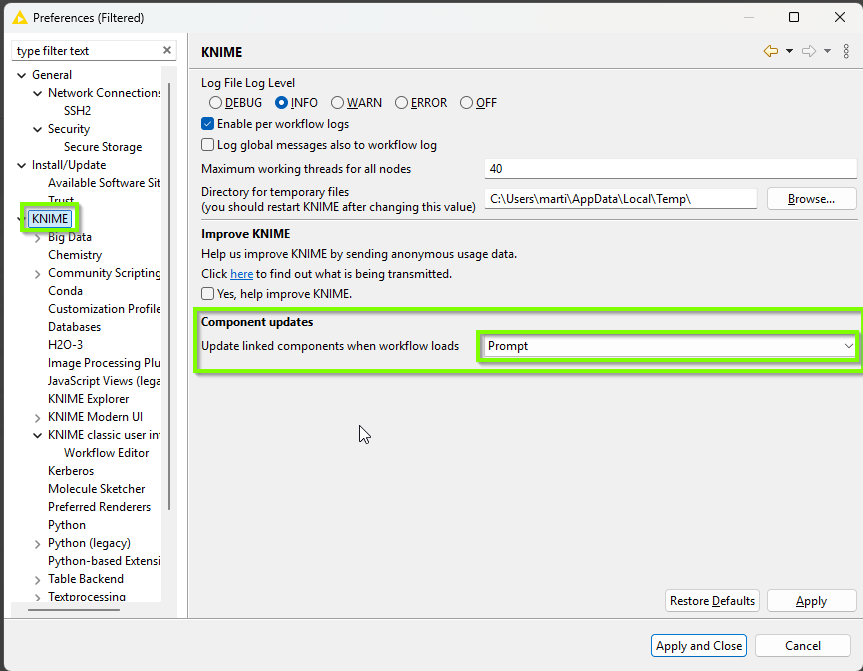Uncheck Enable per workflow logs
Viewport: 863px width, 671px height.
pos(208,125)
